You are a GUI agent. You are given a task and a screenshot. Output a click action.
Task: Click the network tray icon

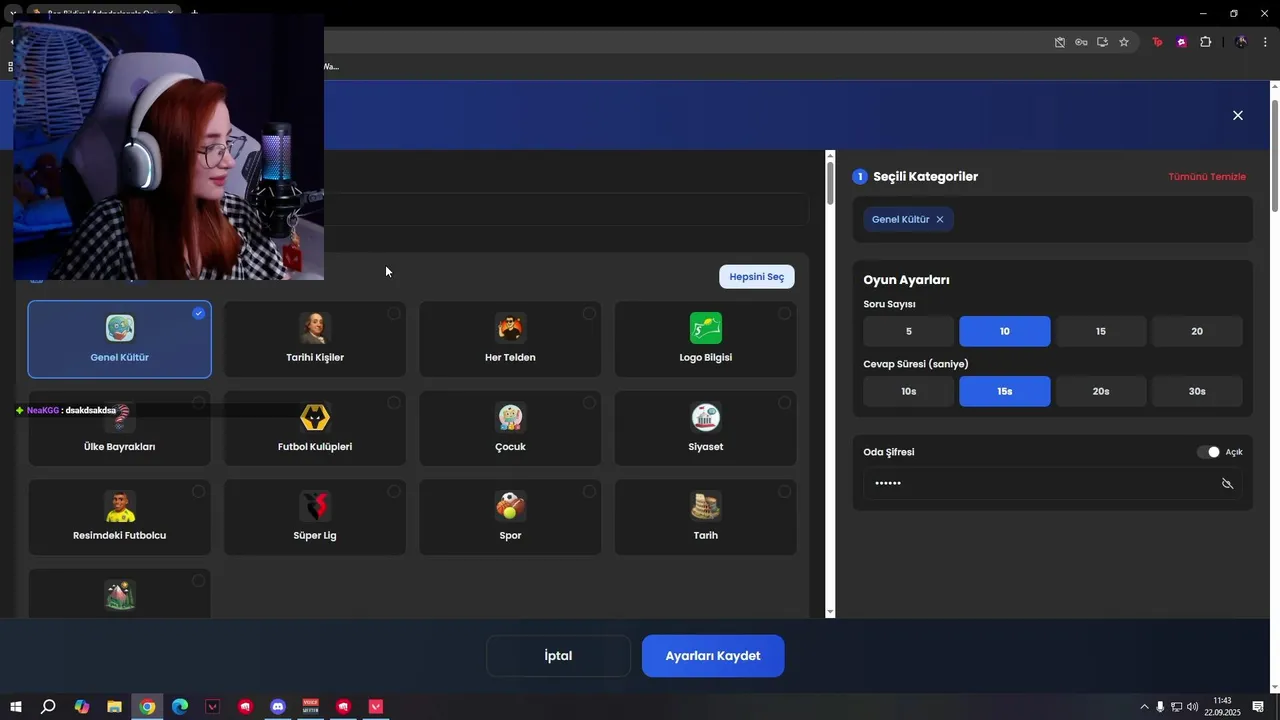coord(1176,707)
